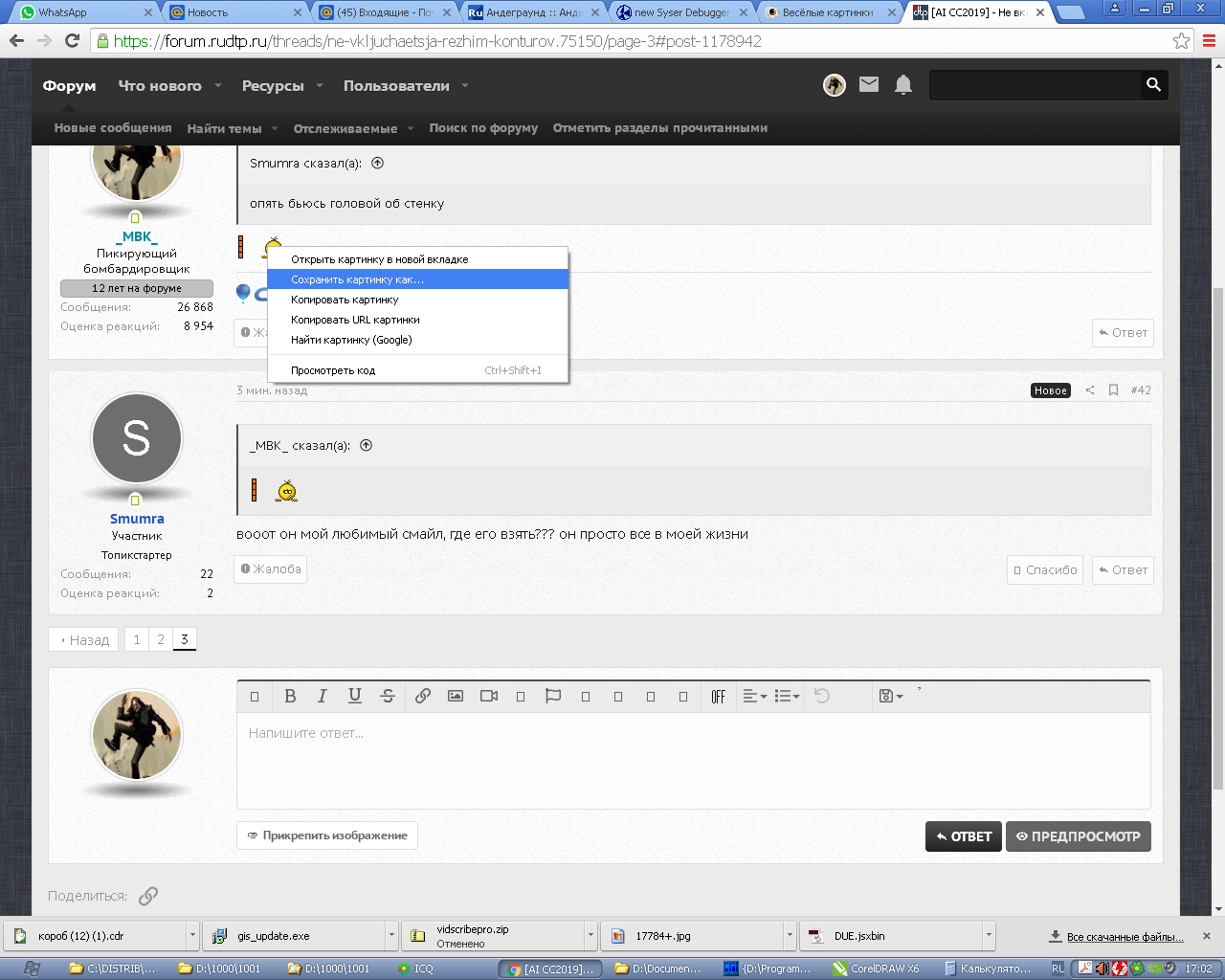Click the "ПРЕДПРОСМОТР" button

point(1079,836)
